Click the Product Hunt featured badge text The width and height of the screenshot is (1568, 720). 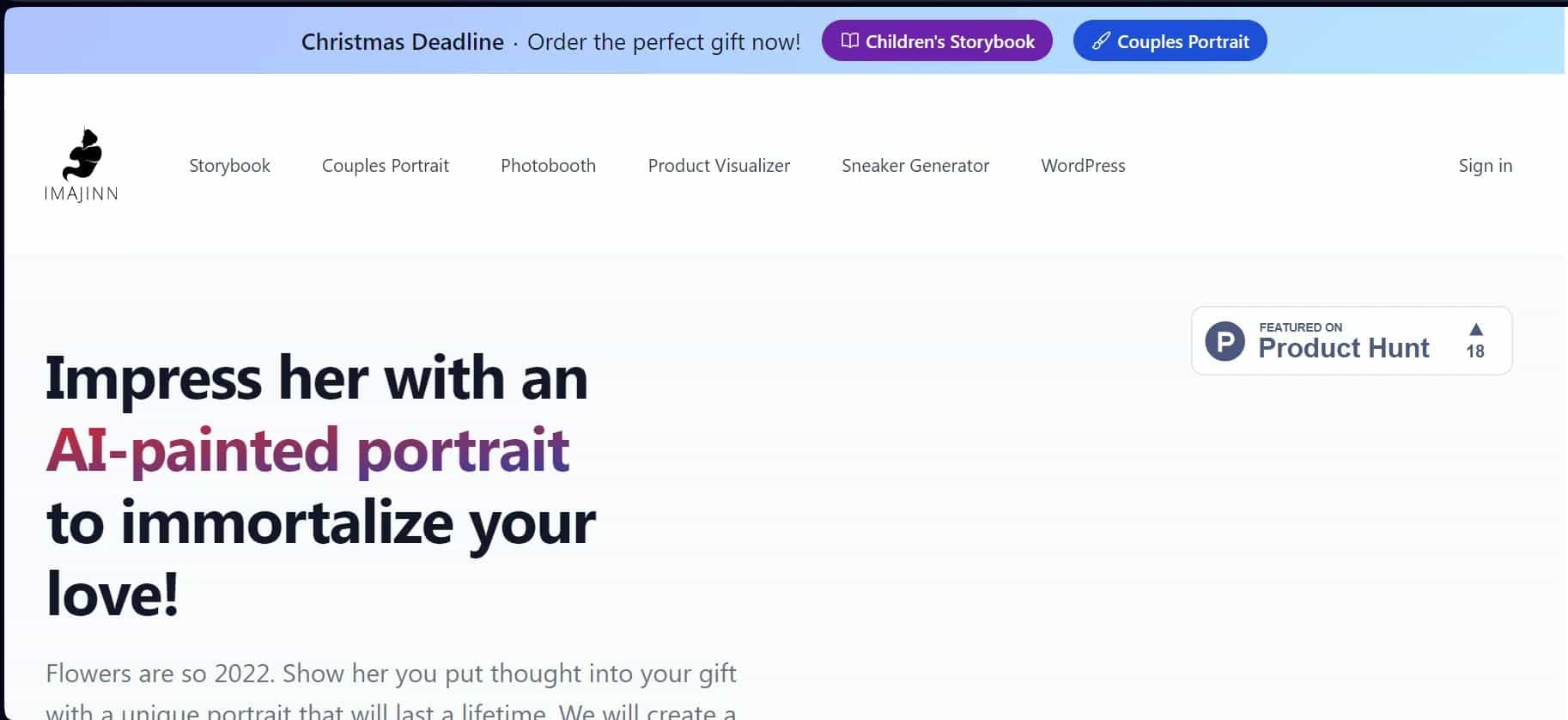click(x=1343, y=342)
